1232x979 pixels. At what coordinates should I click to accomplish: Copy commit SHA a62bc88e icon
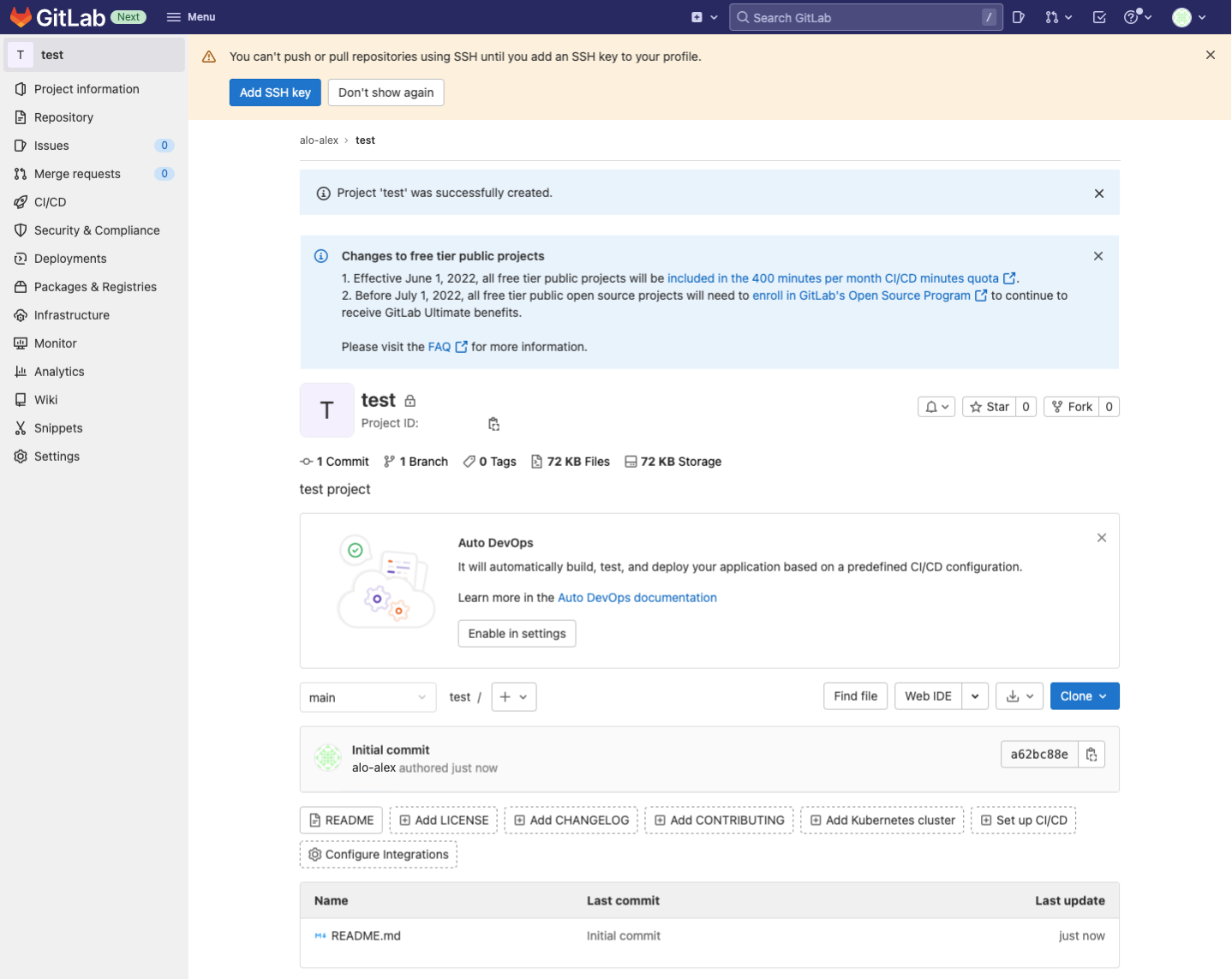[x=1091, y=755]
